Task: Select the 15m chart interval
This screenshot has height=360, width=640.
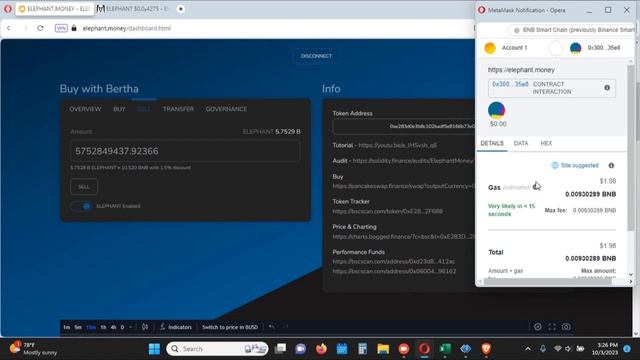Action: tap(91, 327)
